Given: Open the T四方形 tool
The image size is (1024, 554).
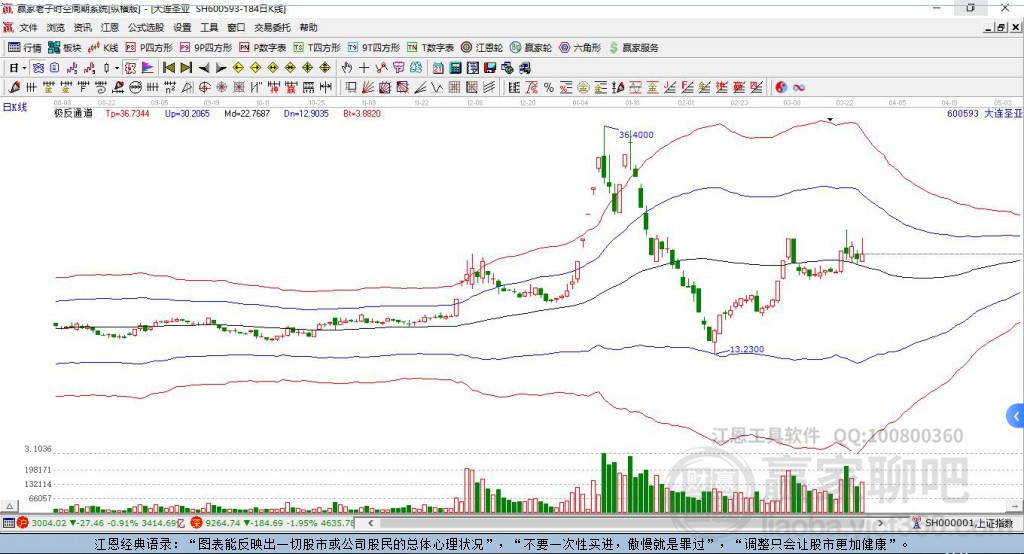Looking at the screenshot, I should point(317,48).
